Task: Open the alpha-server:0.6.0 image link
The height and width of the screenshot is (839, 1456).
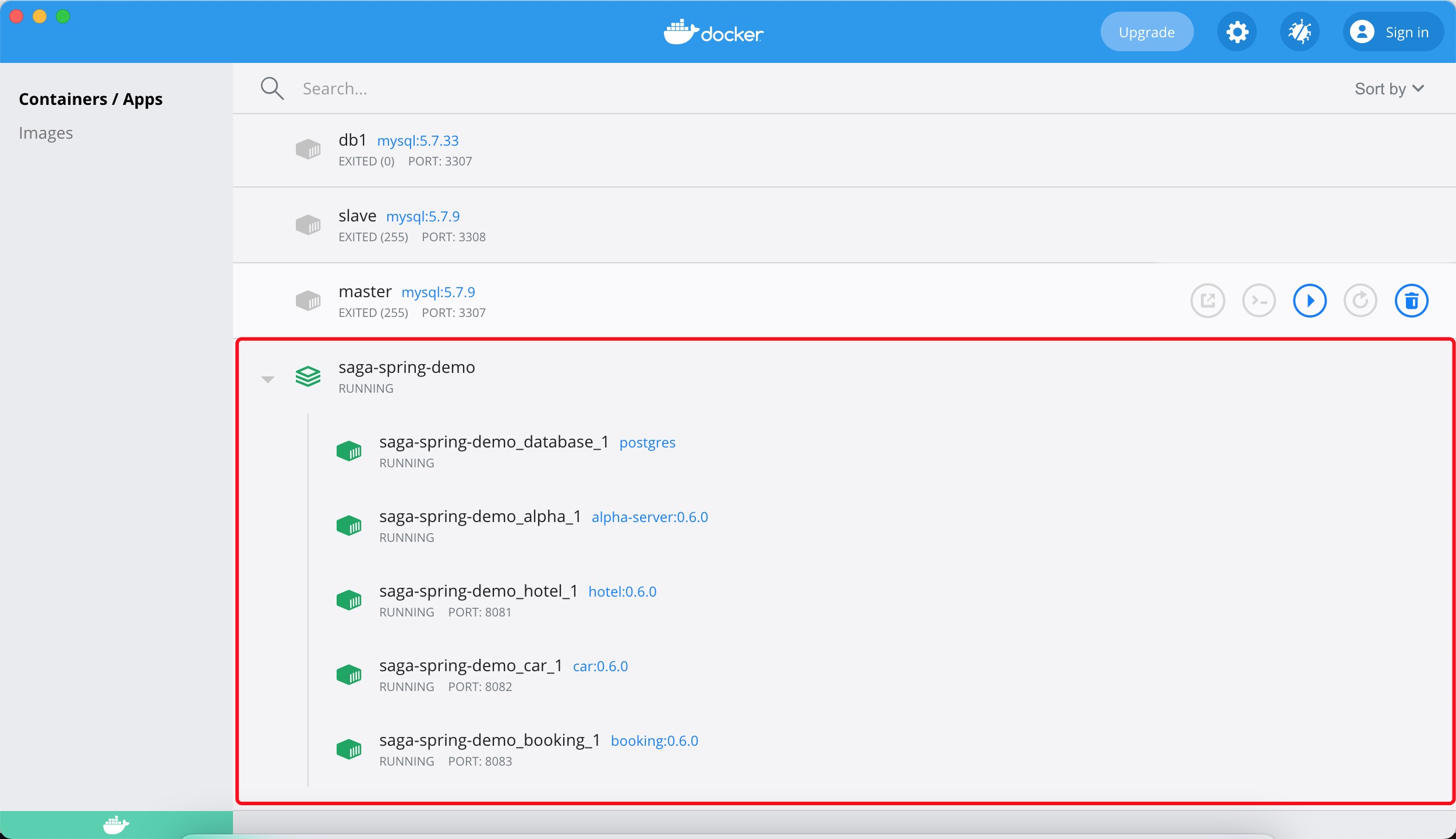Action: tap(650, 517)
